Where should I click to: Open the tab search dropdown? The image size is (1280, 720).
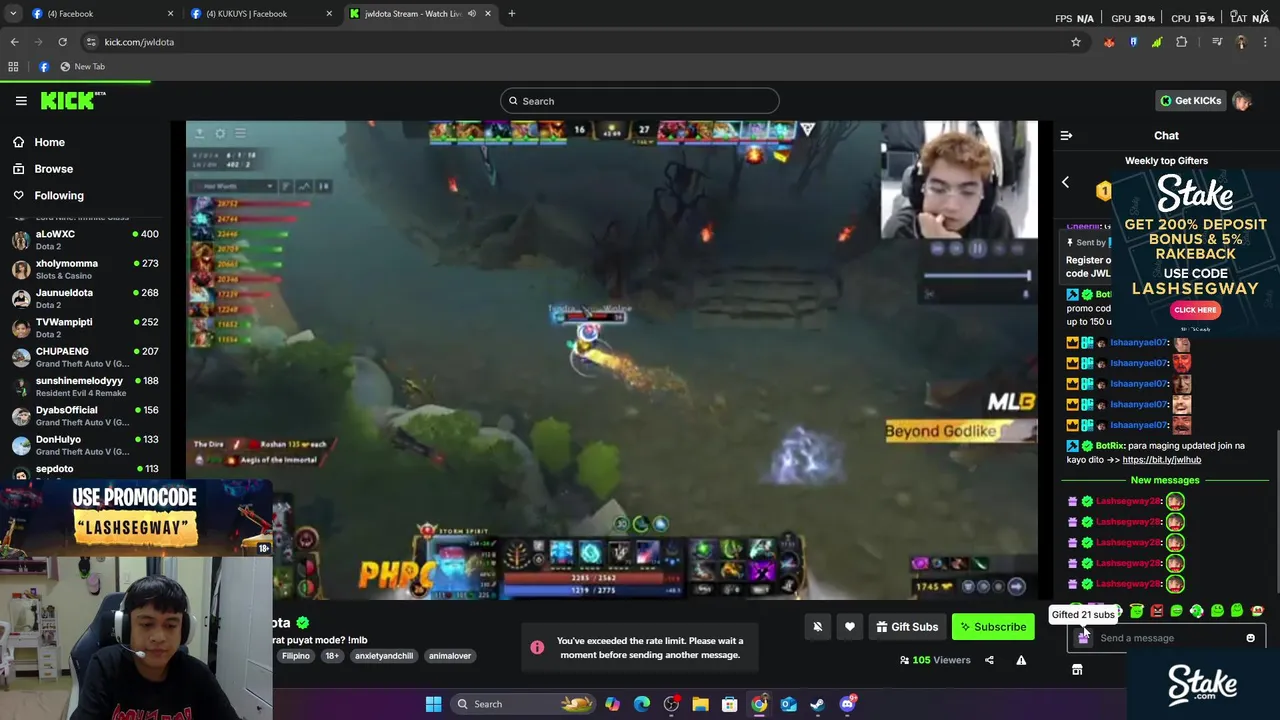tap(12, 14)
